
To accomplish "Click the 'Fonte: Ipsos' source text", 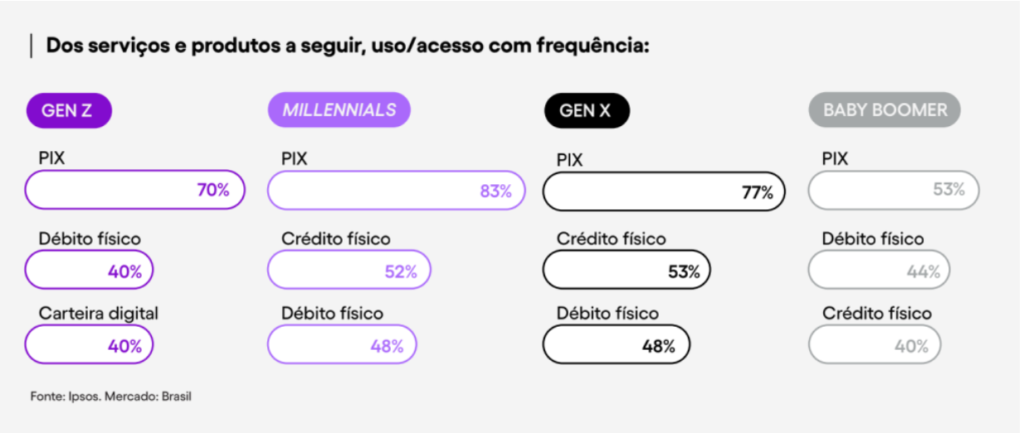I will point(64,397).
